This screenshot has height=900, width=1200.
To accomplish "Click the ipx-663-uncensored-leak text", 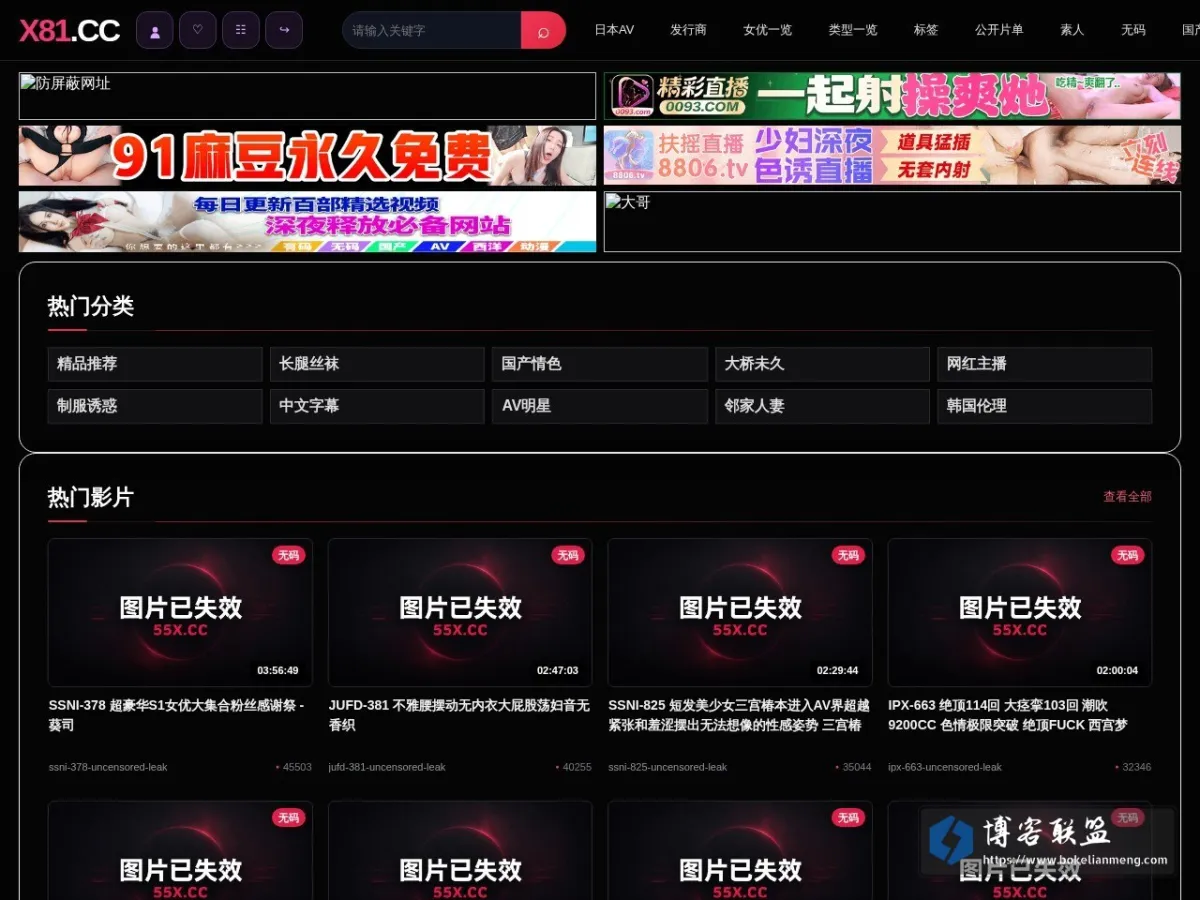I will coord(945,767).
